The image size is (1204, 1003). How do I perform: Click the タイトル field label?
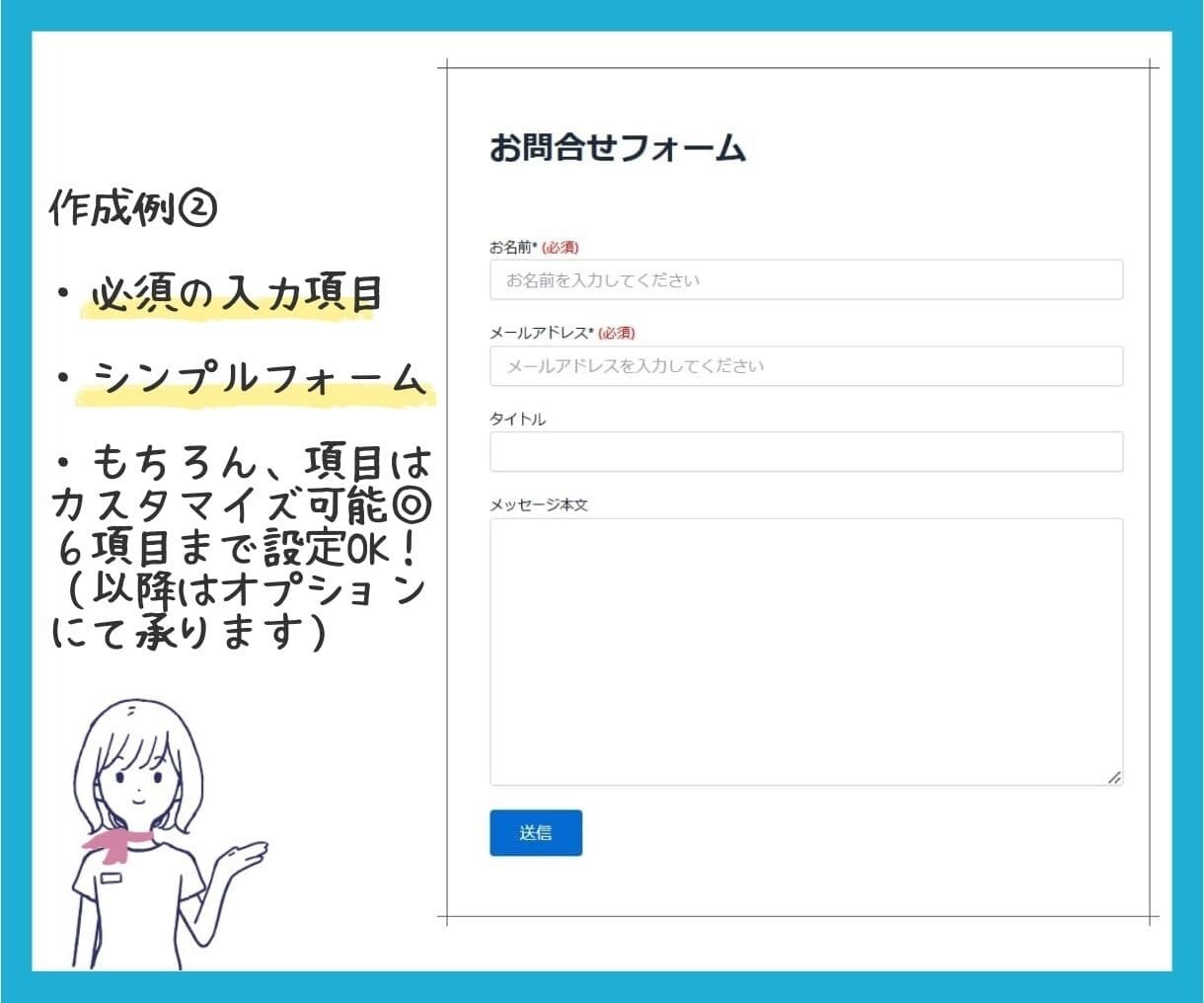tap(517, 419)
